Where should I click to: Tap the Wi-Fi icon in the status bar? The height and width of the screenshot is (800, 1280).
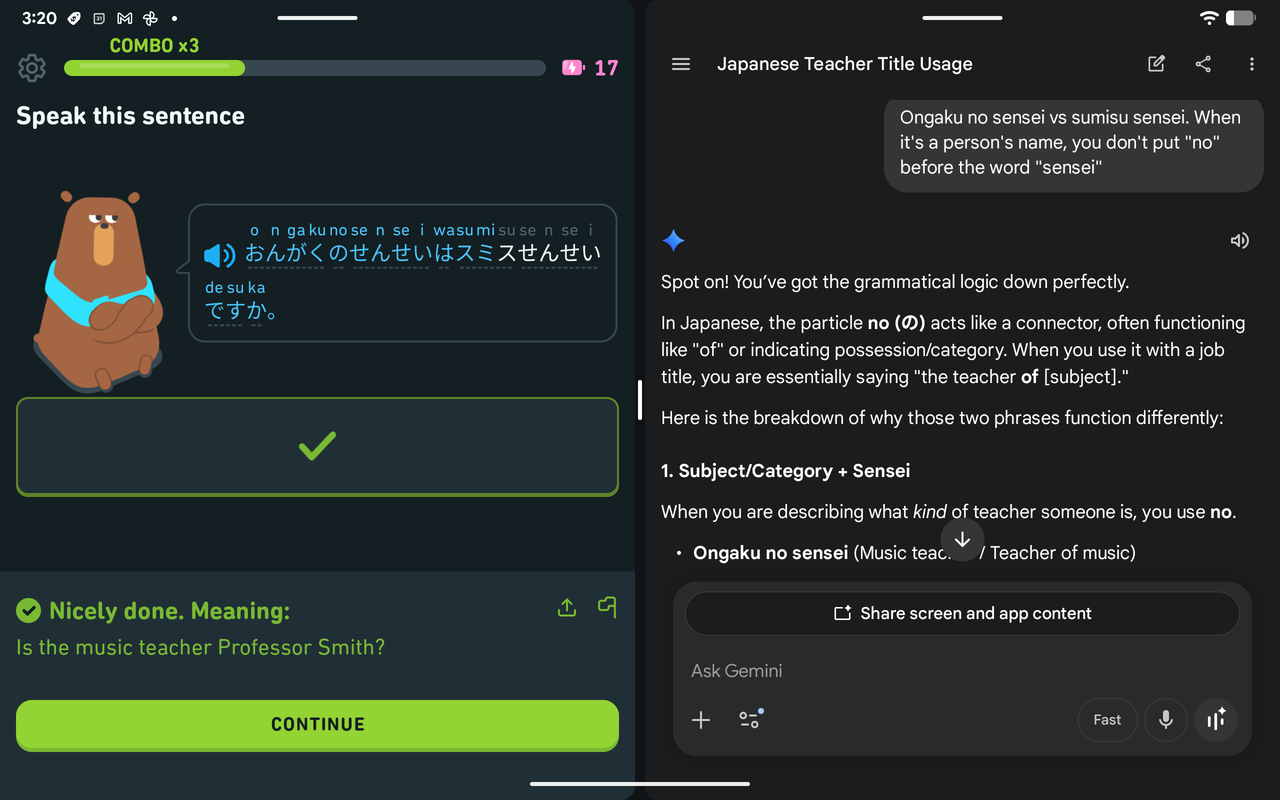(x=1210, y=18)
